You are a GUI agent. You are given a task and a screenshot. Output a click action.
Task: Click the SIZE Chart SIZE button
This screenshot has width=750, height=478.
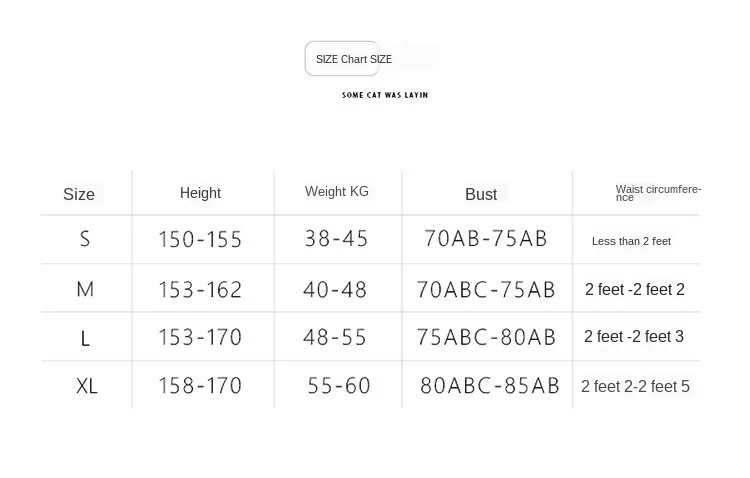point(343,59)
